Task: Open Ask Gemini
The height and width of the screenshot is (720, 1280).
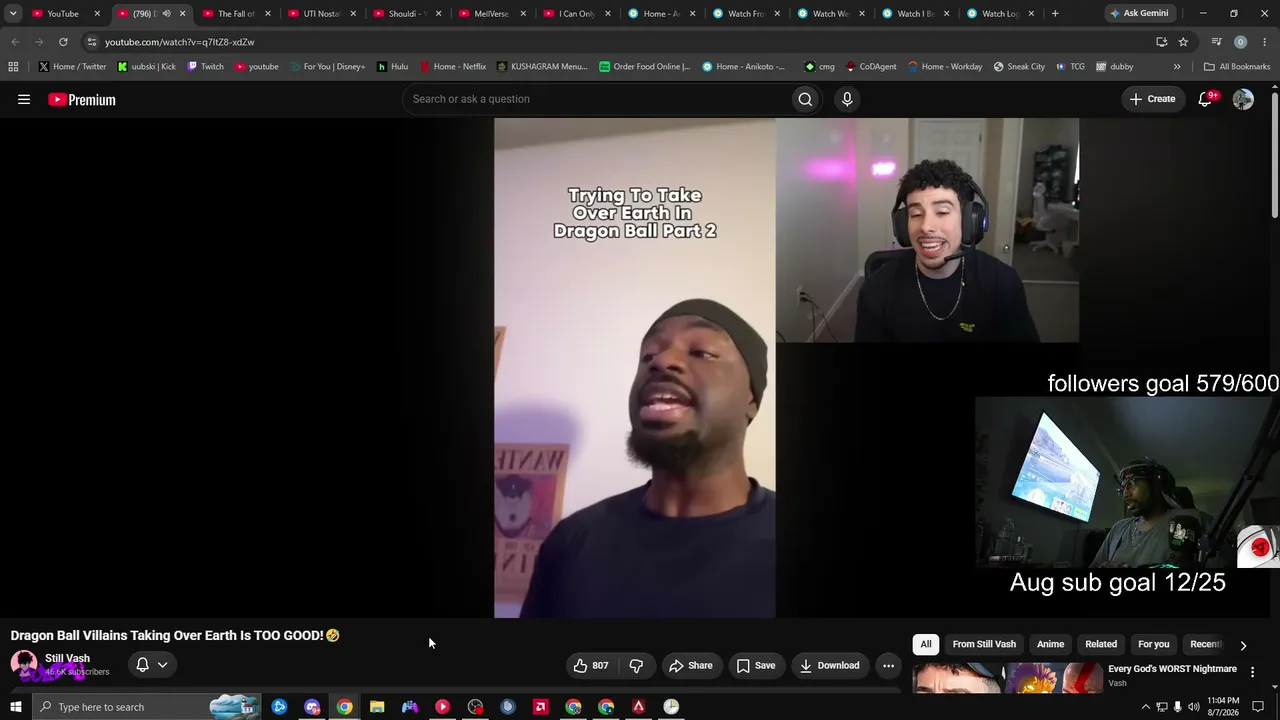Action: [1138, 14]
